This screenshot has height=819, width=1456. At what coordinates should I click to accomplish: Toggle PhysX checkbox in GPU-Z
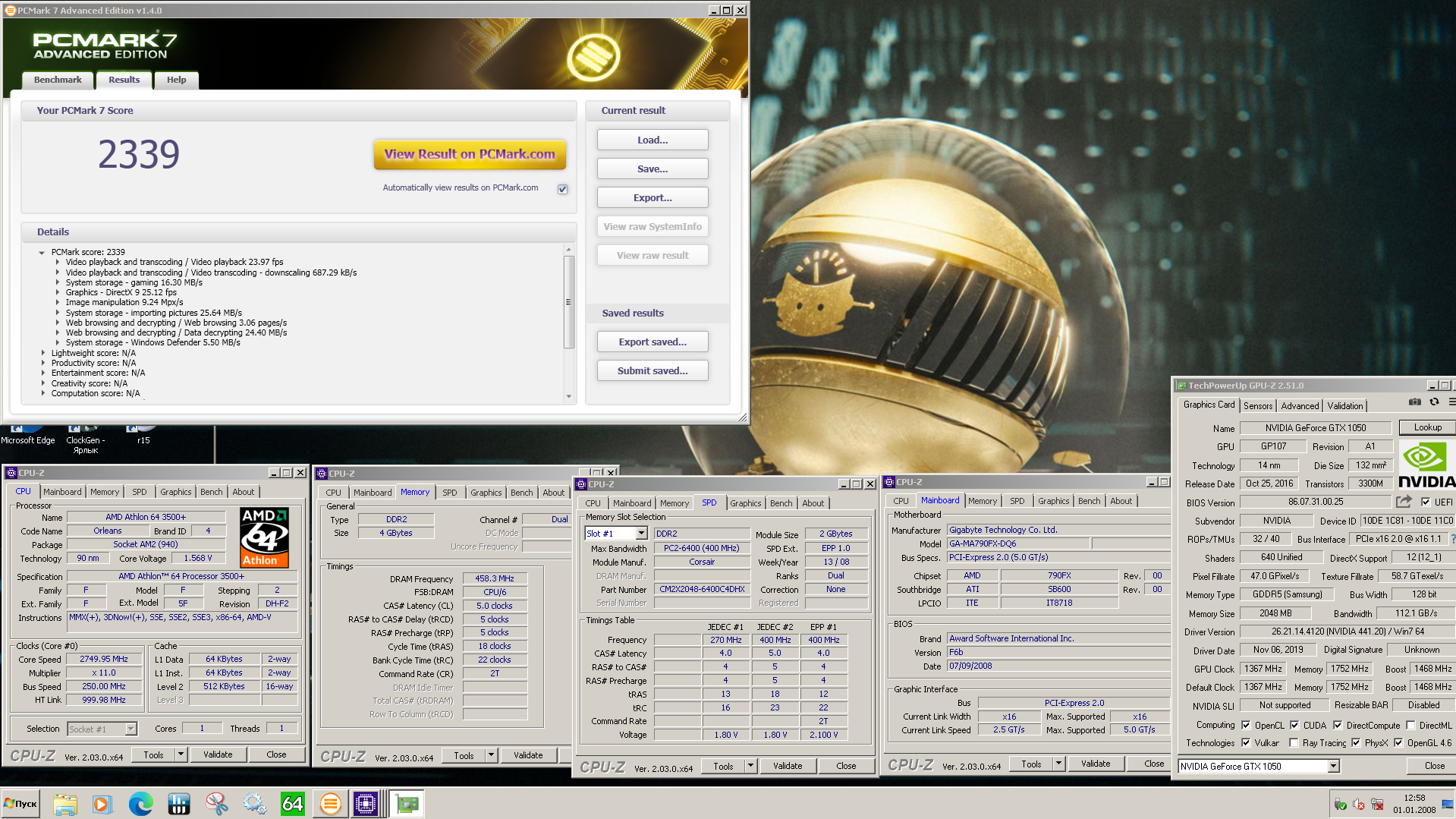1356,742
